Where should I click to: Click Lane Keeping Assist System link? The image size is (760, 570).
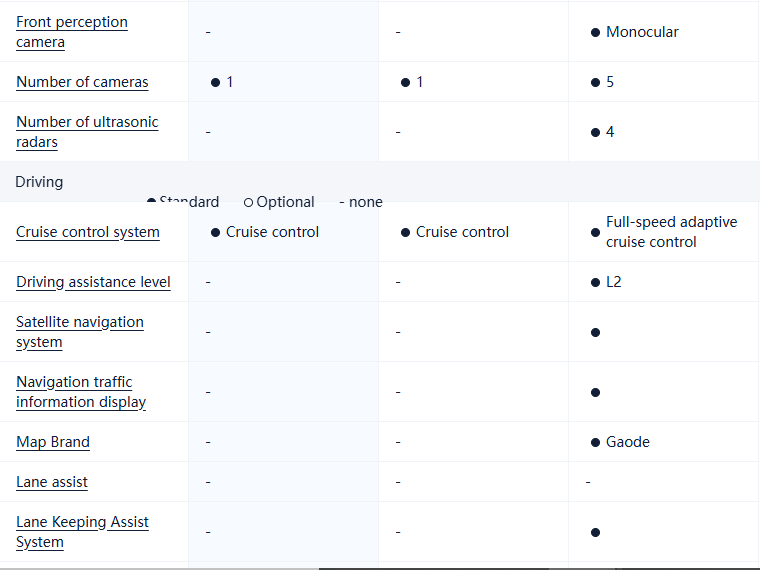pyautogui.click(x=82, y=532)
